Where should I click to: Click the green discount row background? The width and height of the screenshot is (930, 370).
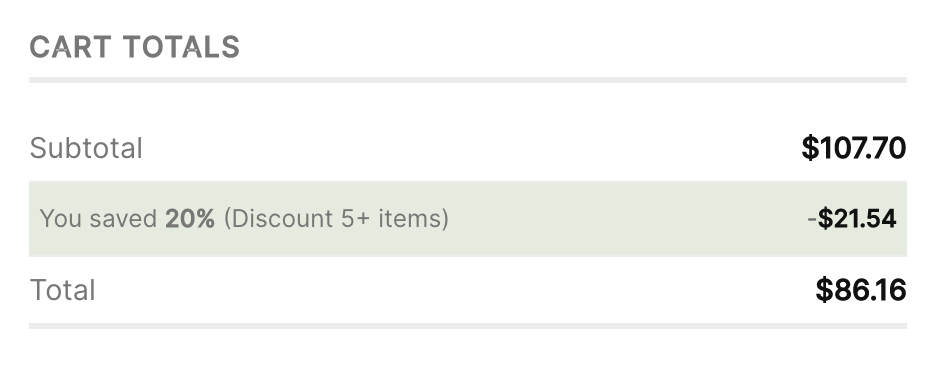coord(468,219)
